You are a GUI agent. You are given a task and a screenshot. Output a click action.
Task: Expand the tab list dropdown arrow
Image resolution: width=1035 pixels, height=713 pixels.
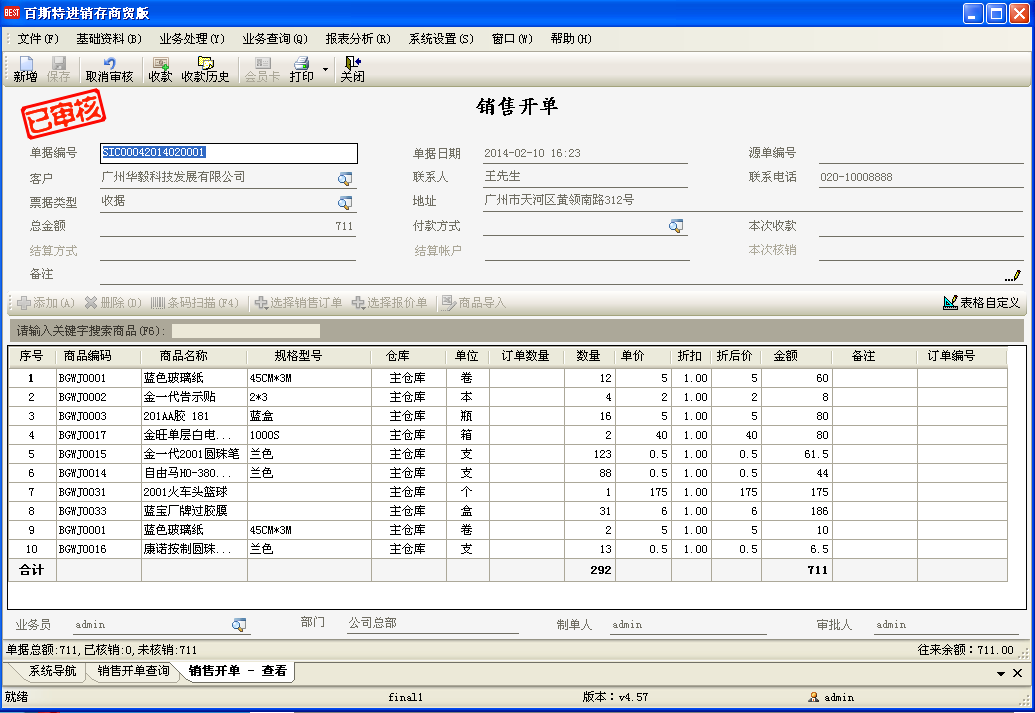1001,674
